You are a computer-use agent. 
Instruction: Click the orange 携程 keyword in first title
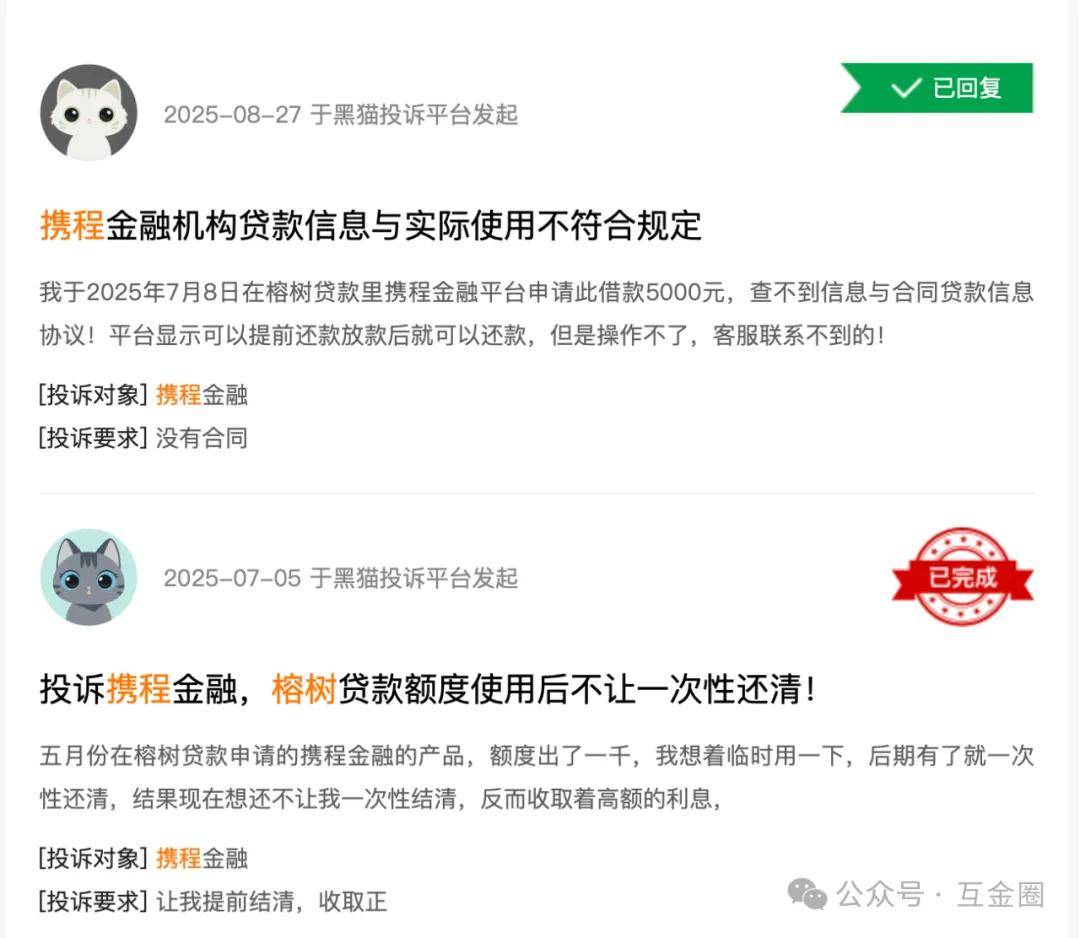72,226
